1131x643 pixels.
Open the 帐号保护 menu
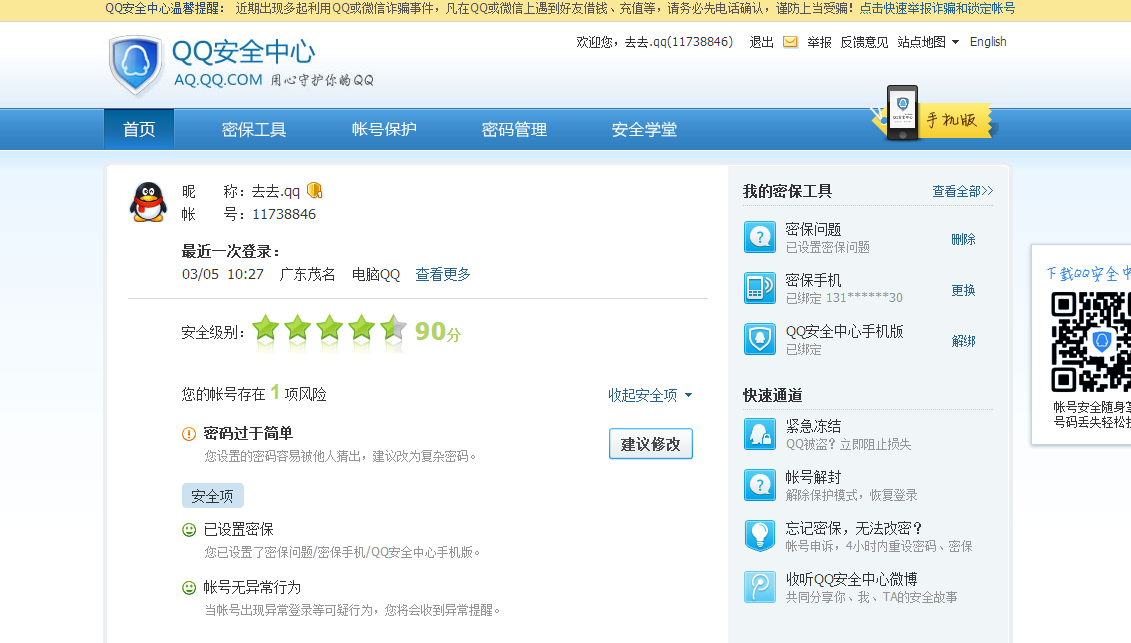click(384, 129)
